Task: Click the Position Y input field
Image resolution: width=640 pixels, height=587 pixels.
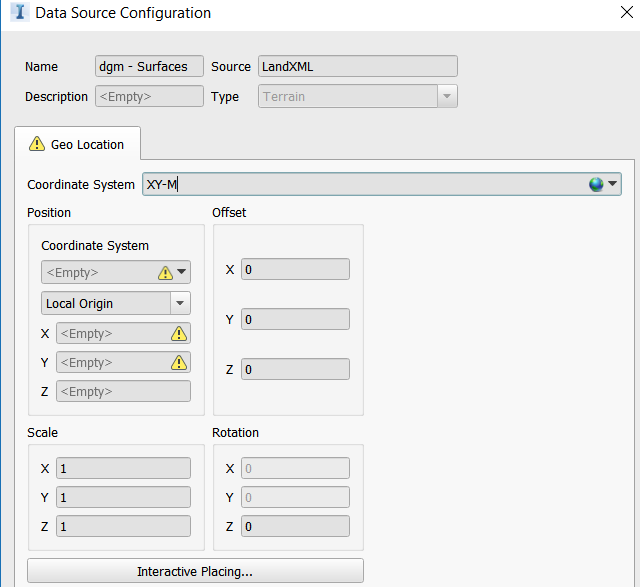Action: pyautogui.click(x=123, y=362)
